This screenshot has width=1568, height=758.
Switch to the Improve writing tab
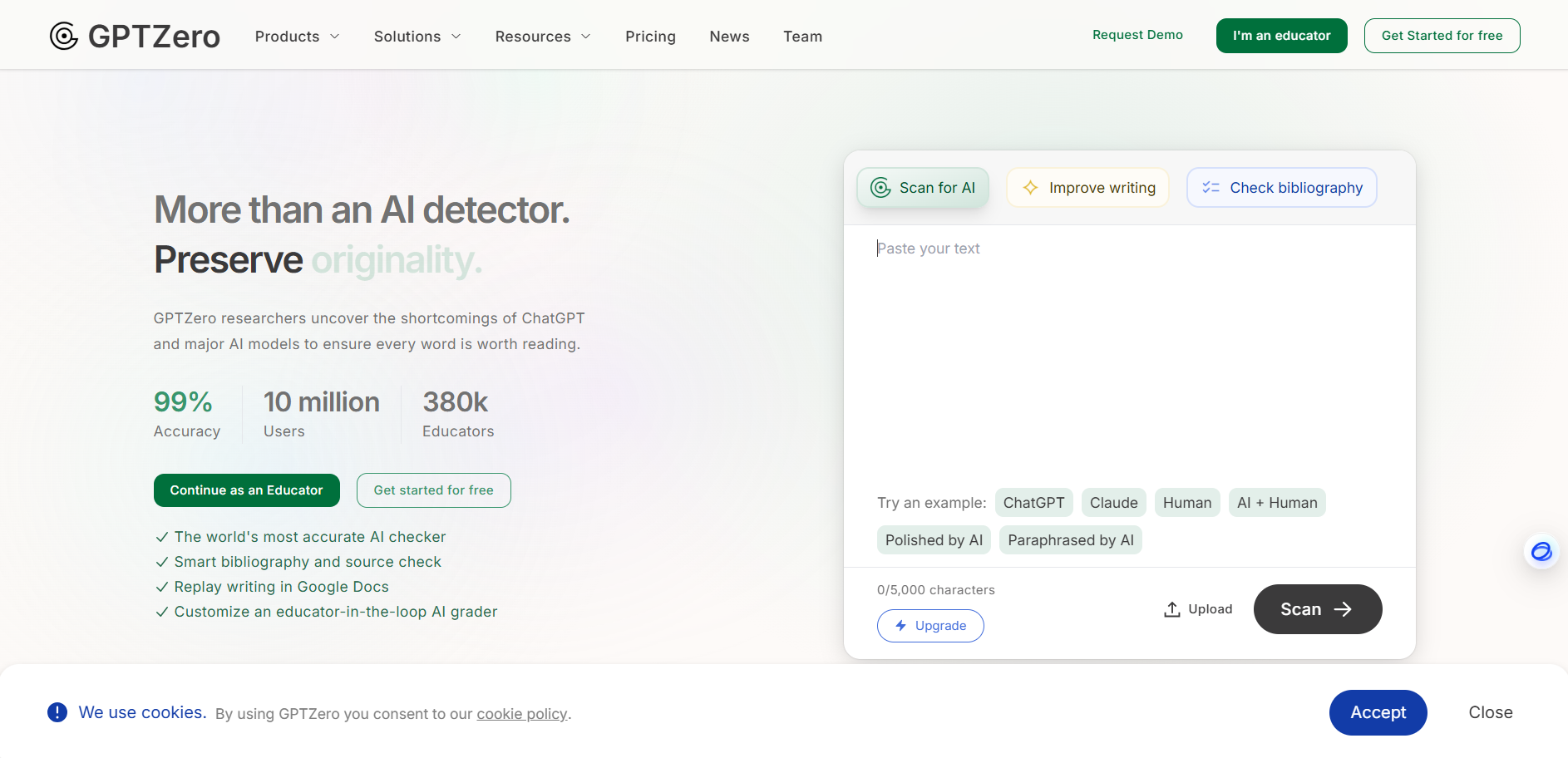point(1087,188)
